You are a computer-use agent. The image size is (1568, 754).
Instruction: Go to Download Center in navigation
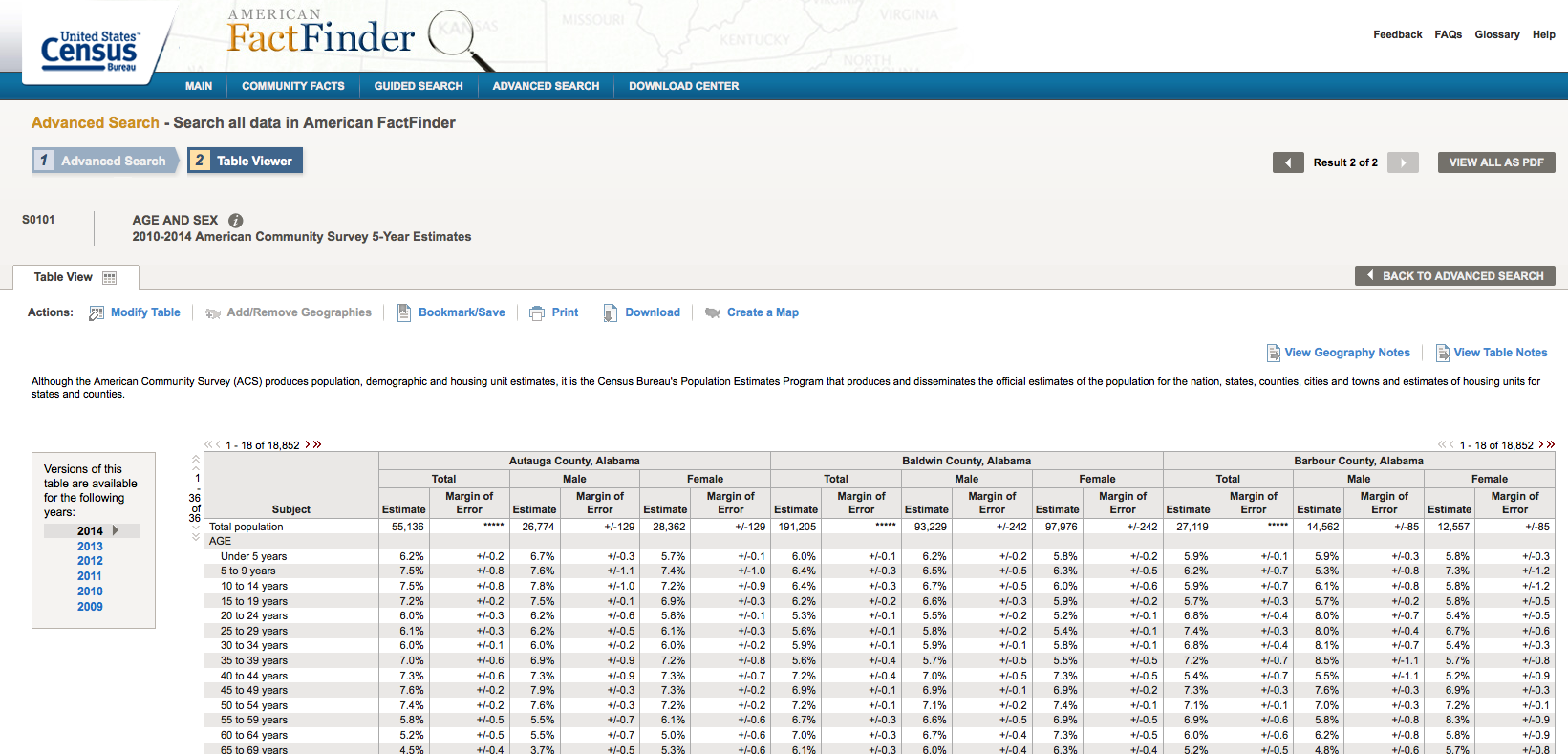click(684, 86)
